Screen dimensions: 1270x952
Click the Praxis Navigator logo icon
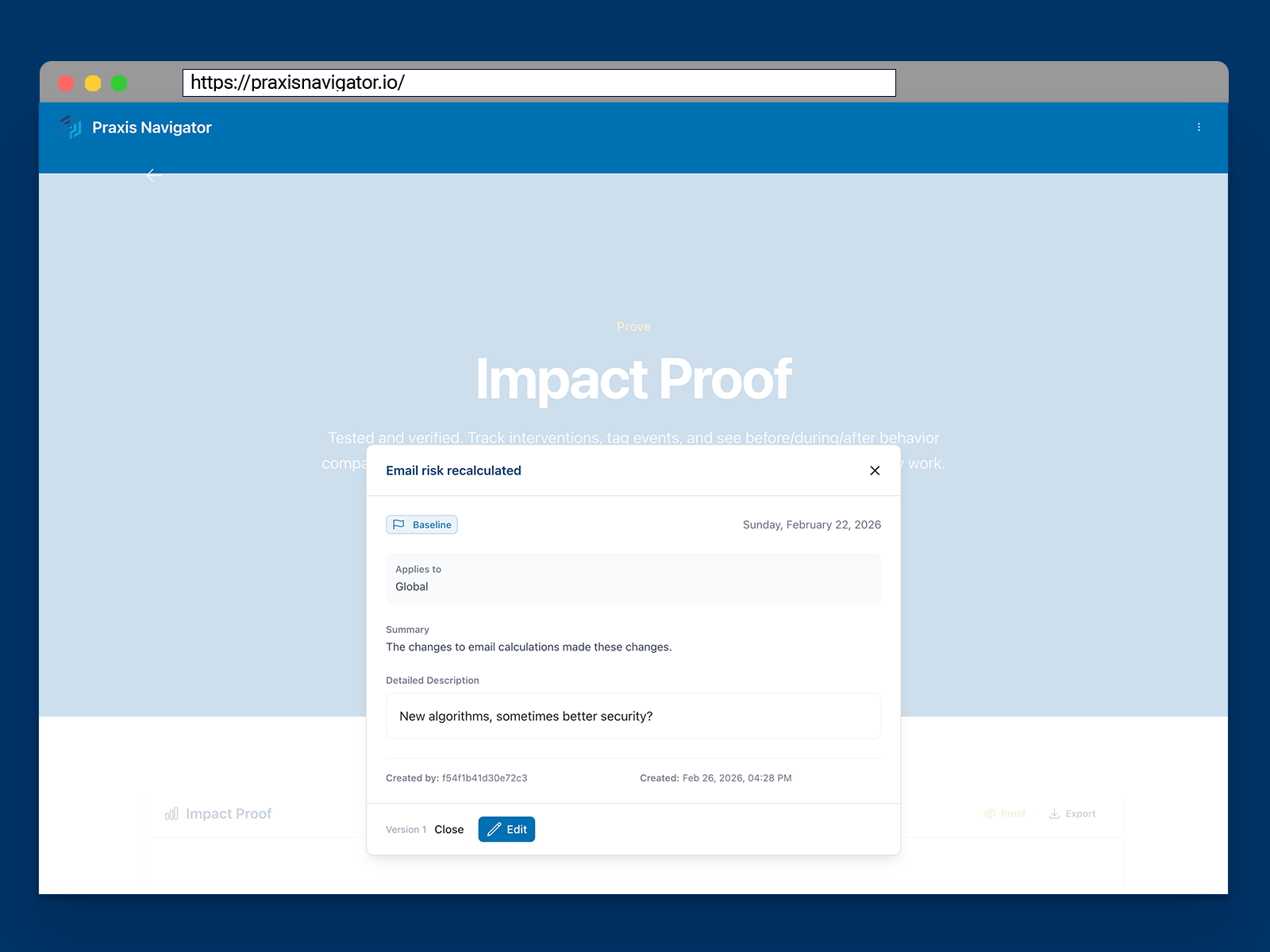[71, 127]
